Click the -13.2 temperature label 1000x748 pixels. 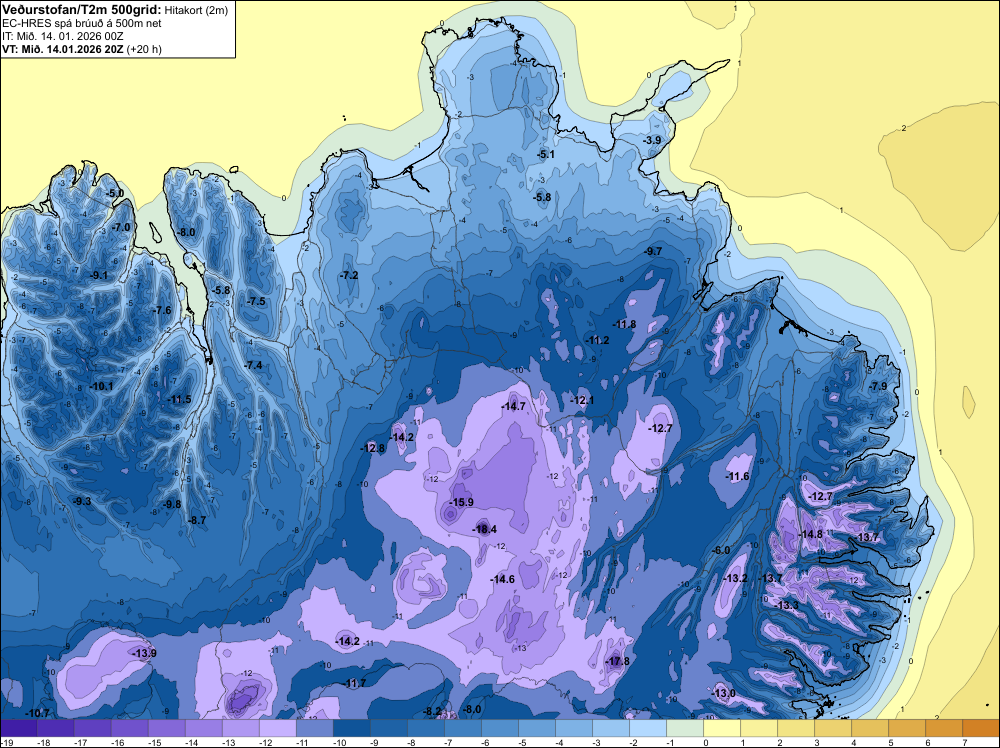point(735,578)
